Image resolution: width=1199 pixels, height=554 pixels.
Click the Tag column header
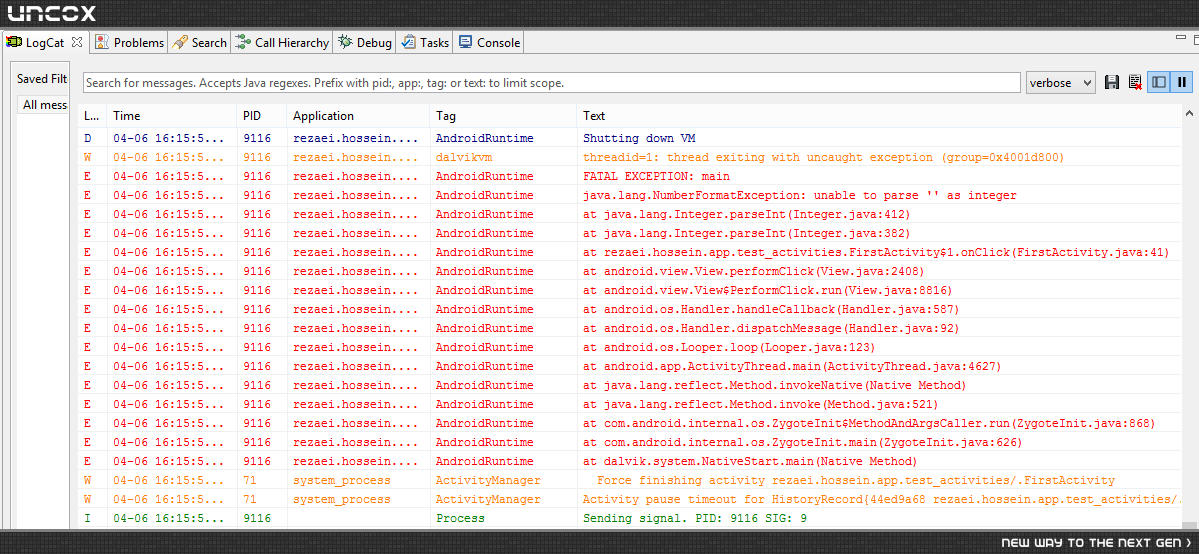tap(503, 116)
